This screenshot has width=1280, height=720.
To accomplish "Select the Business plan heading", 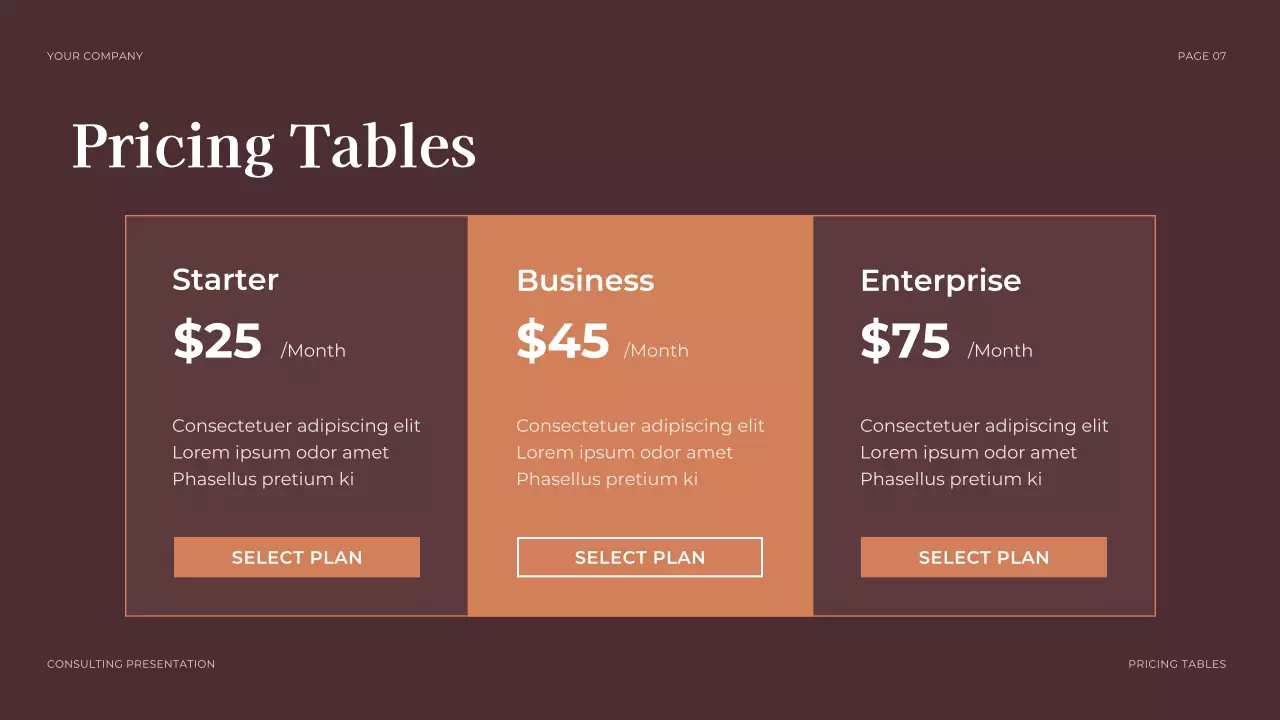I will click(585, 280).
